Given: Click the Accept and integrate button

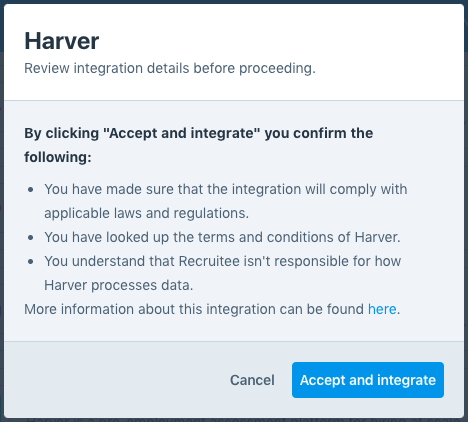Looking at the screenshot, I should (368, 380).
